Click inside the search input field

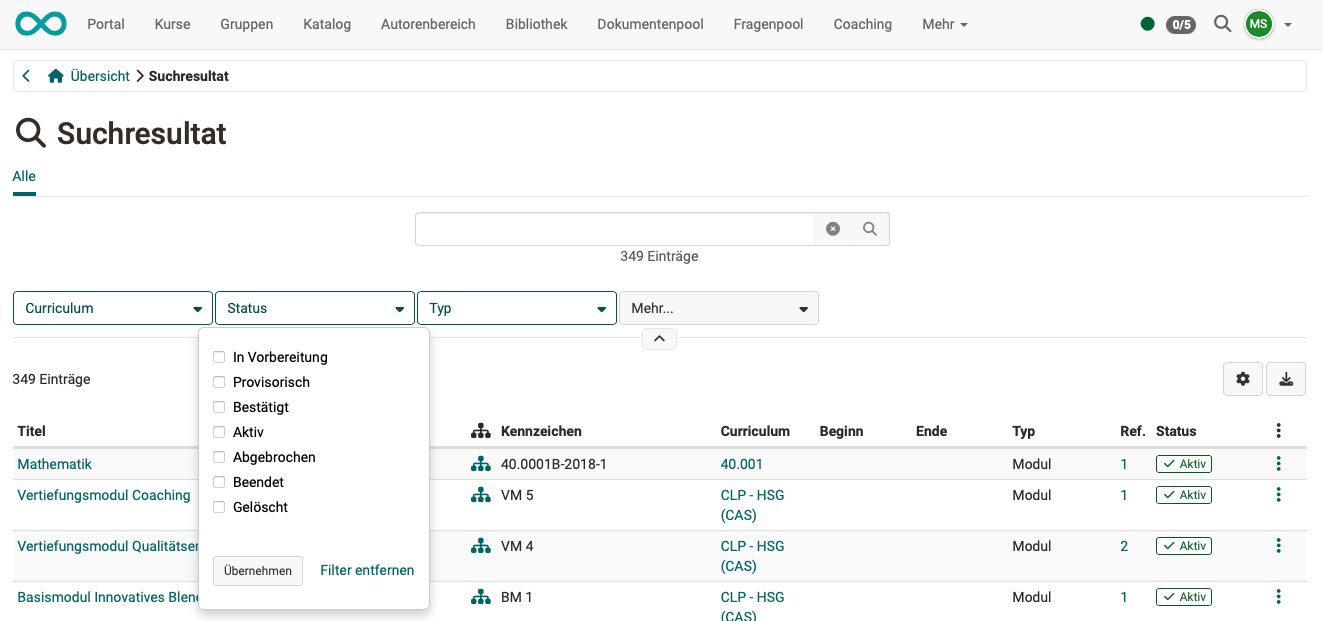point(615,228)
